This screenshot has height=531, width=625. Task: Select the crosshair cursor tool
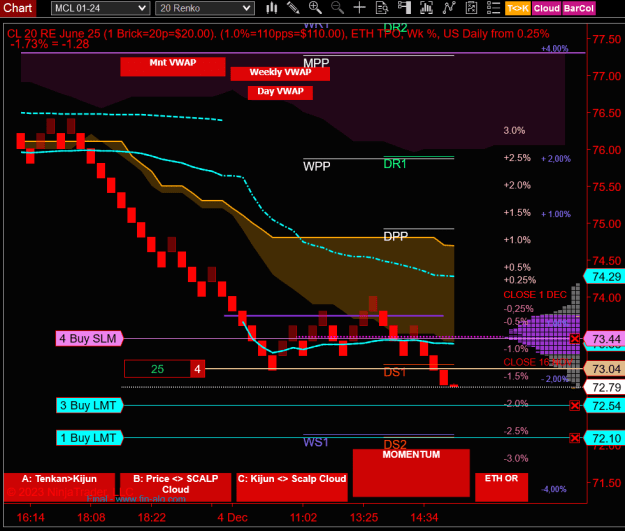[x=360, y=8]
